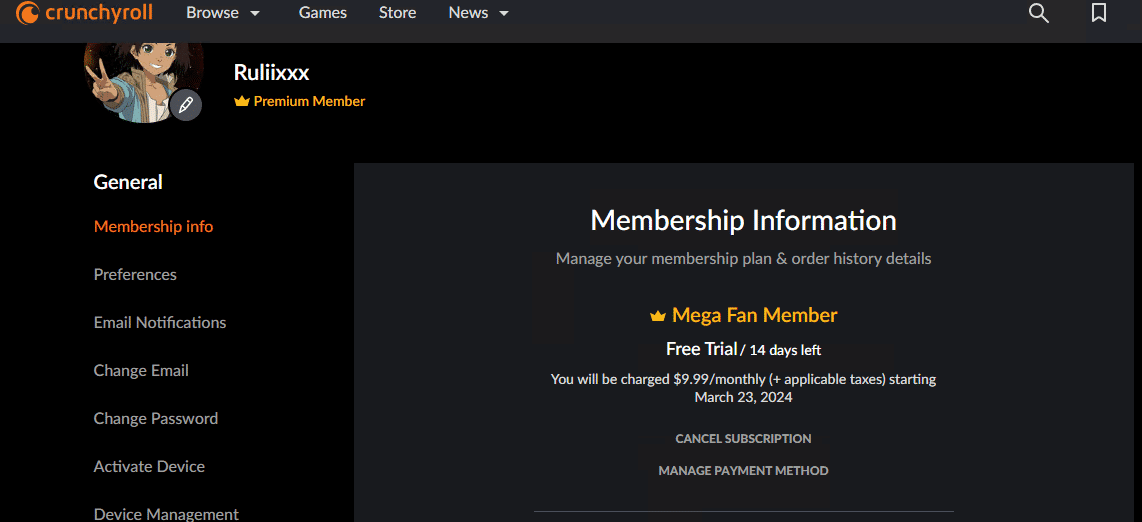Click the profile avatar picture
This screenshot has height=522, width=1142.
point(135,78)
